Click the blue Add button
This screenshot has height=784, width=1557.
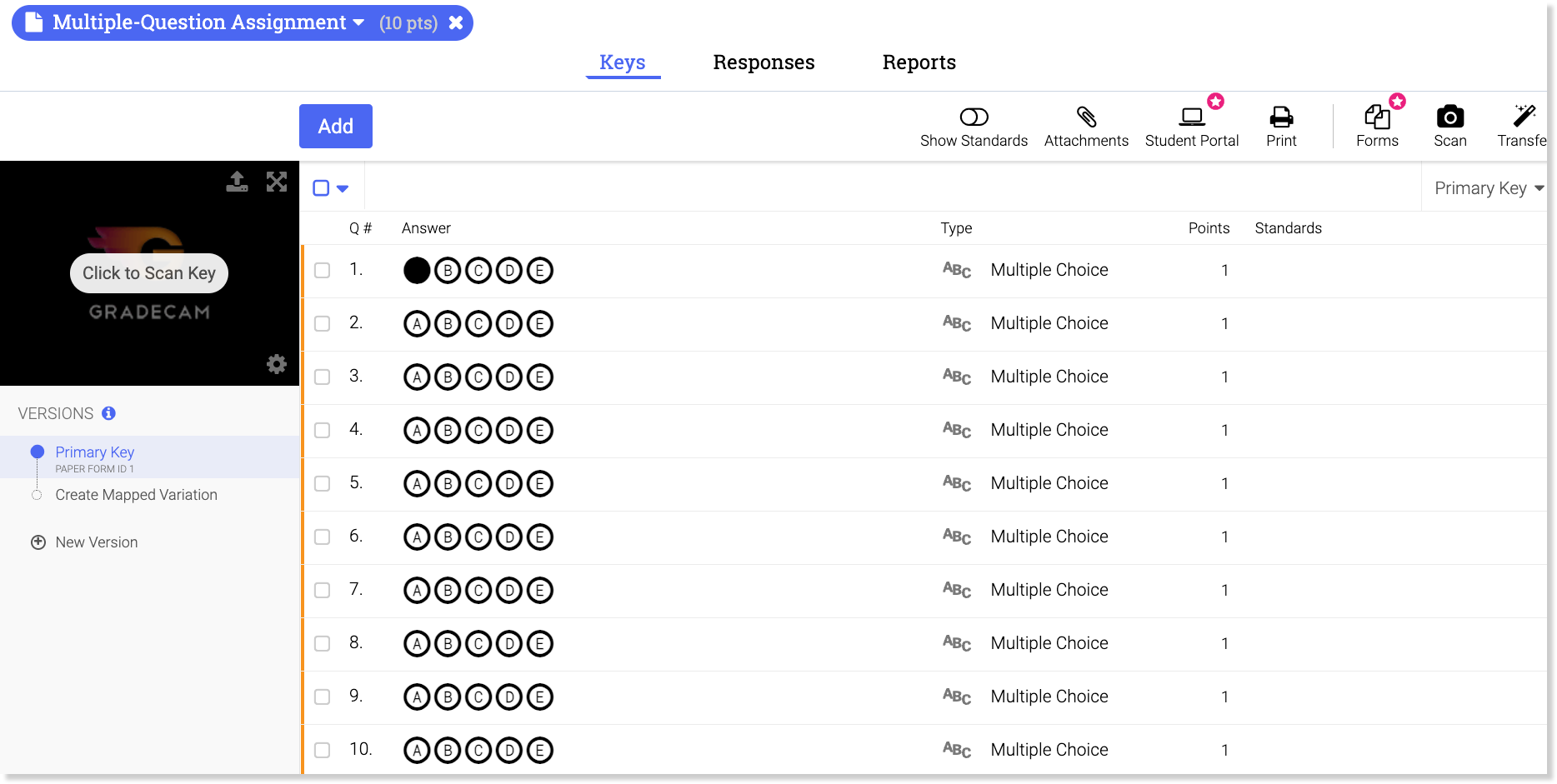coord(336,126)
